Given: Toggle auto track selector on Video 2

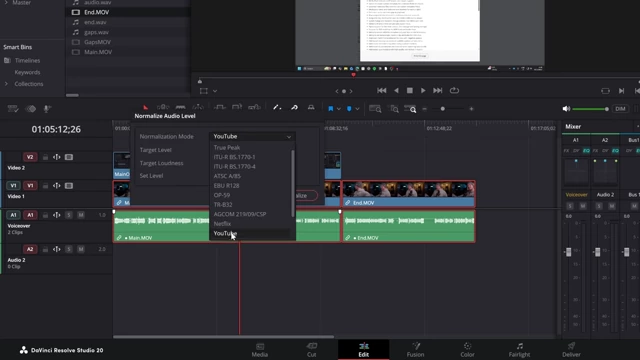Looking at the screenshot, I should tap(57, 157).
